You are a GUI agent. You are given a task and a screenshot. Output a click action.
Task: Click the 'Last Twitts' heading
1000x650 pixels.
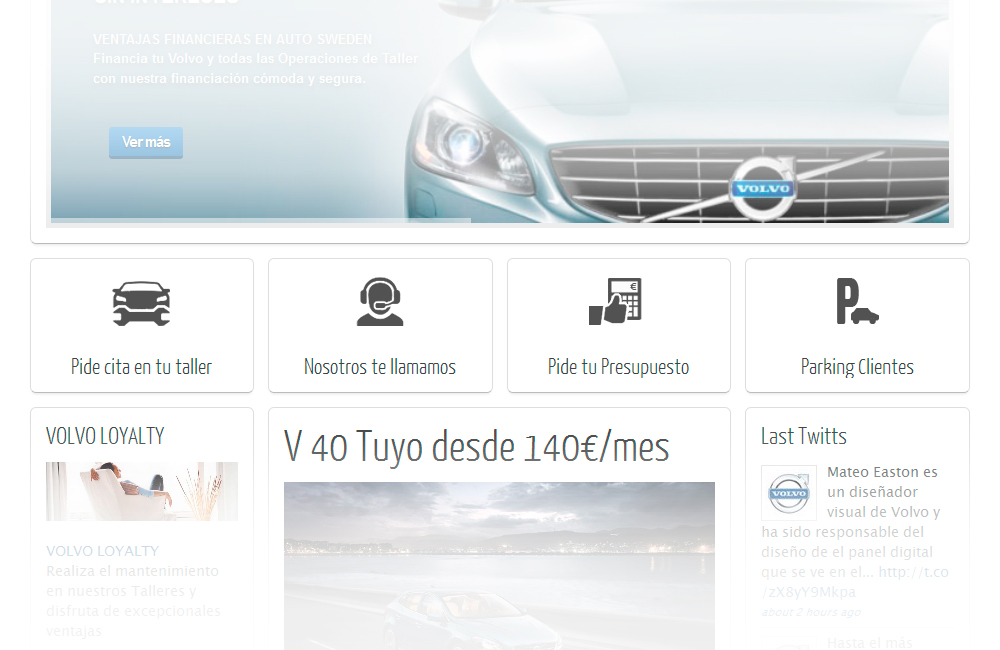pyautogui.click(x=804, y=436)
